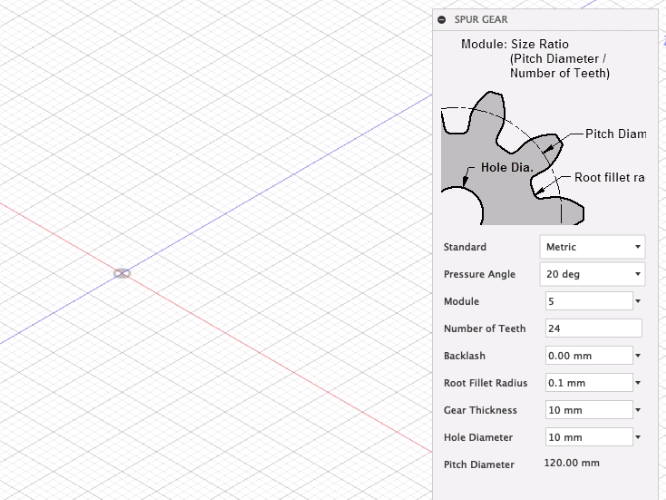Click the Number of Teeth label

tap(485, 328)
